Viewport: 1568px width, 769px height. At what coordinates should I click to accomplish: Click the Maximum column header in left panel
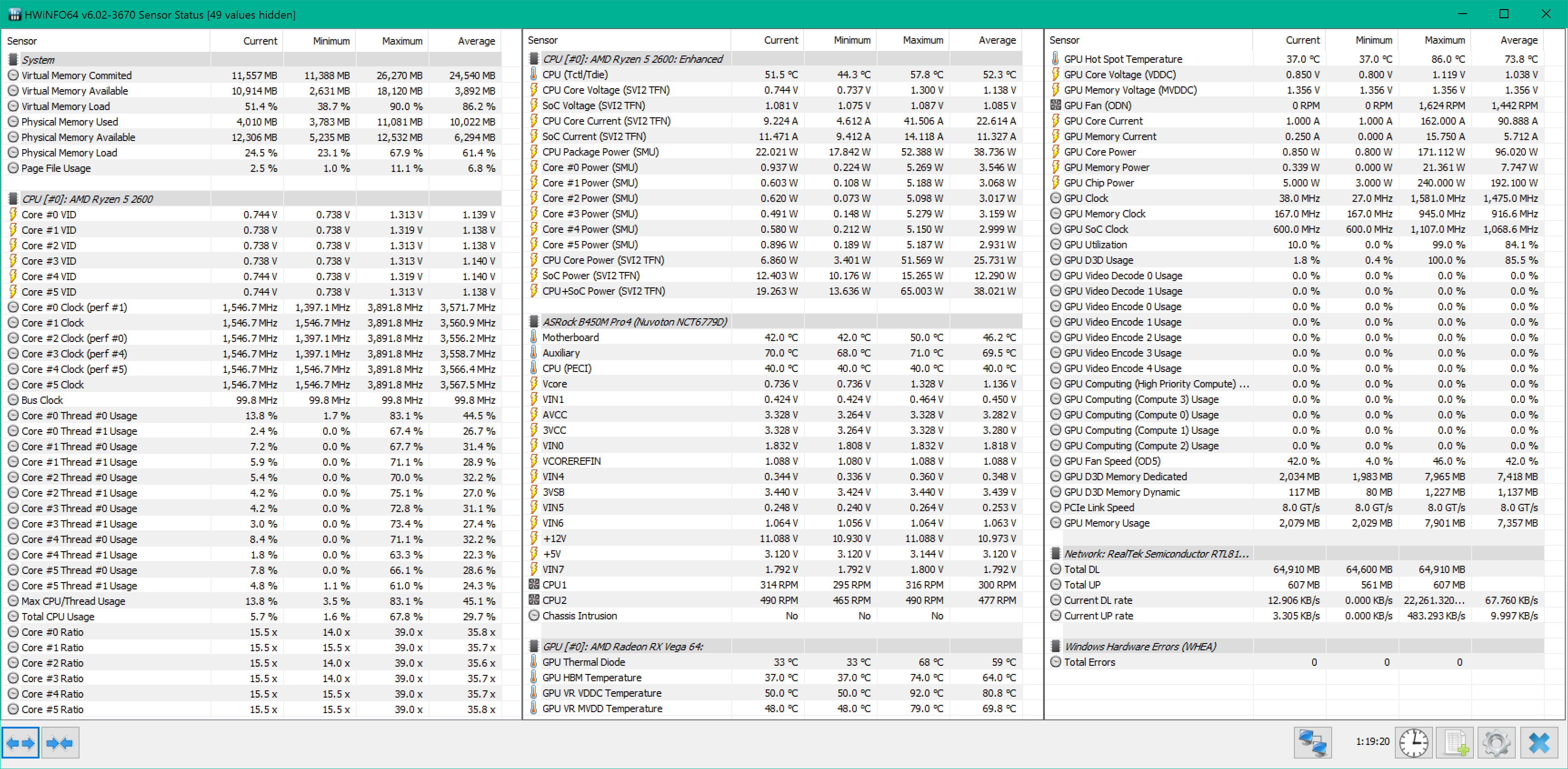402,41
